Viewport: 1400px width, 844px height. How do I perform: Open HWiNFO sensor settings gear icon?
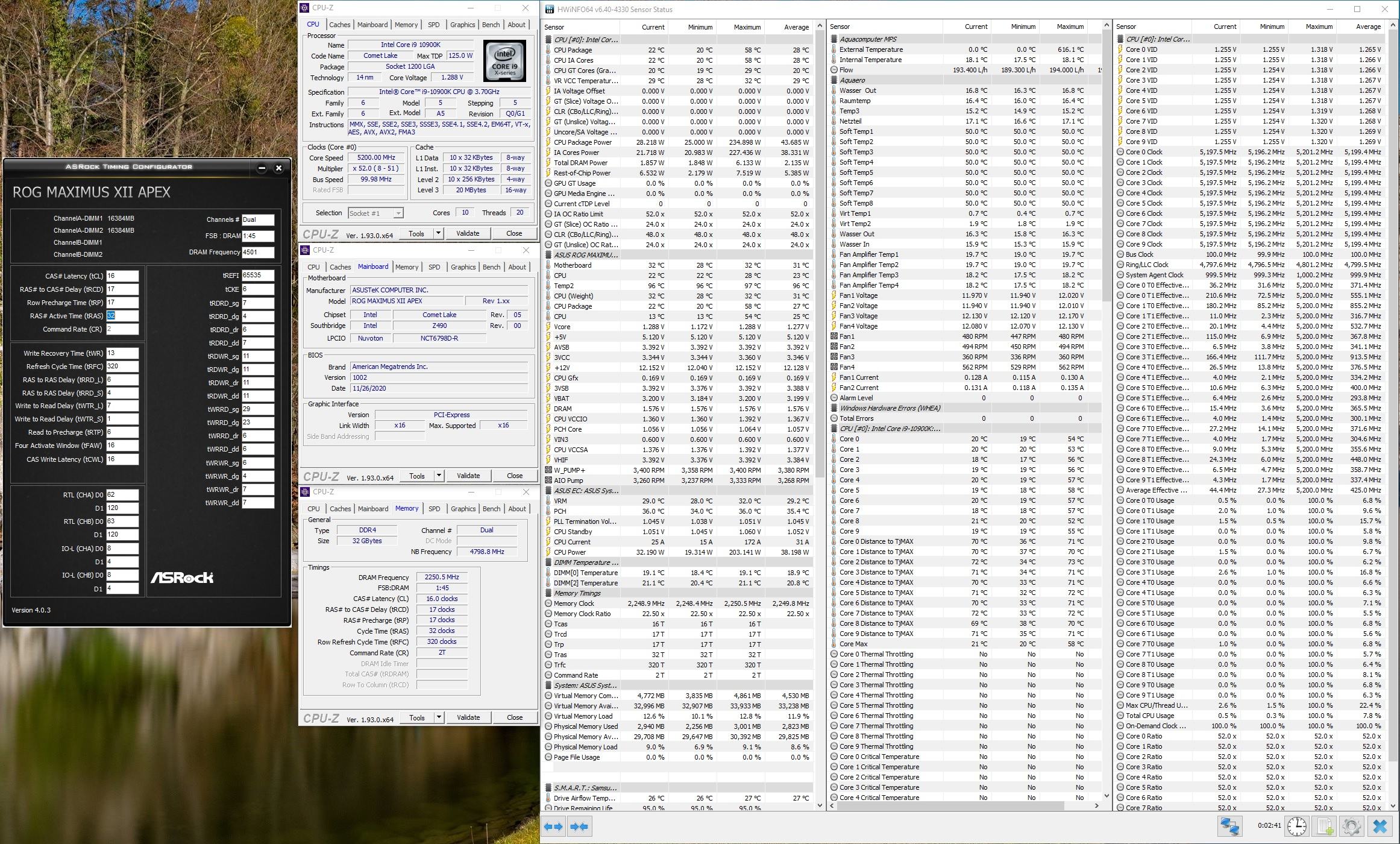1351,826
